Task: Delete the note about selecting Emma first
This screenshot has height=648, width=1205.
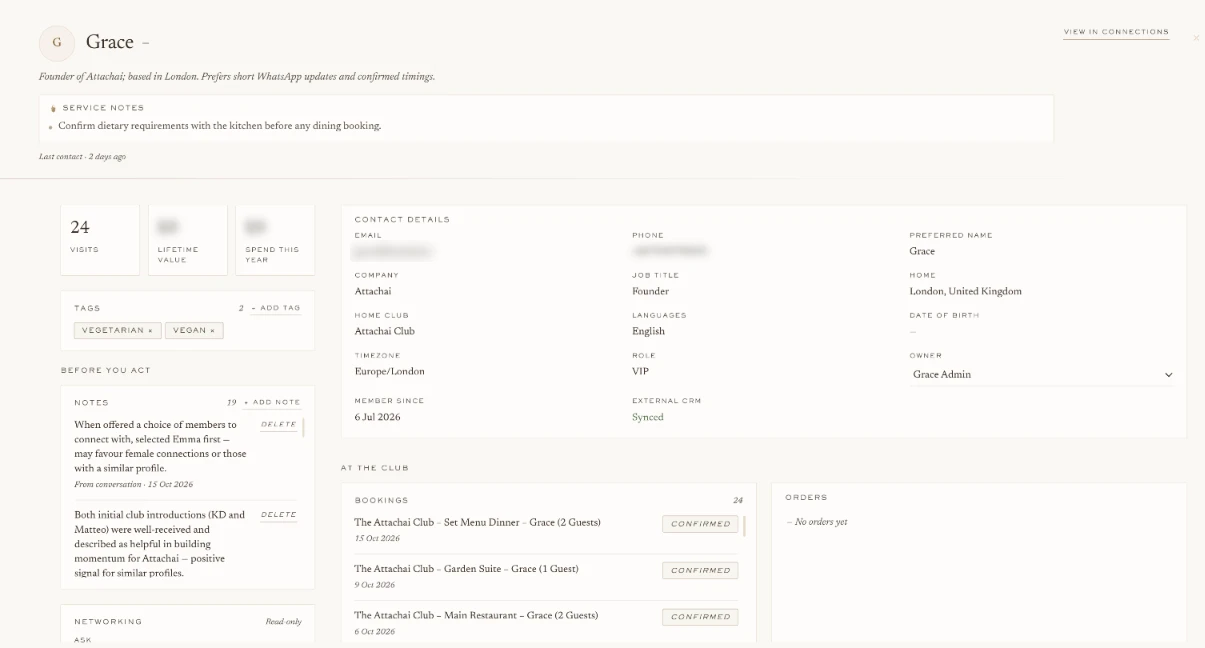Action: tap(279, 425)
